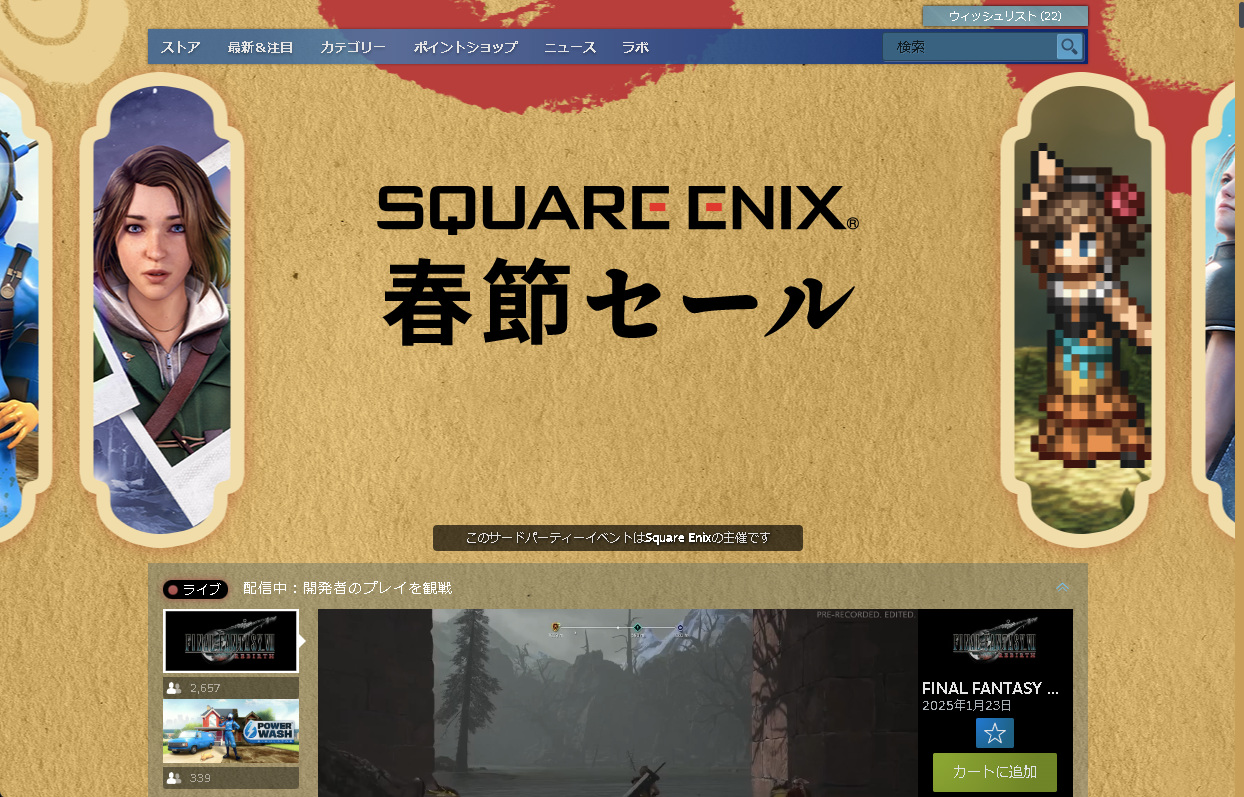Open ストア menu

[181, 47]
